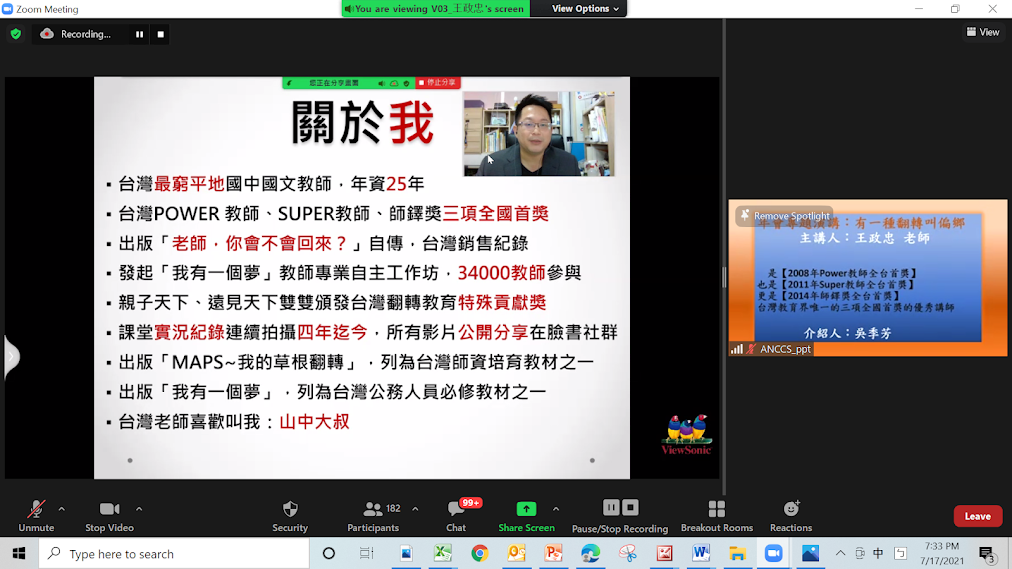Image resolution: width=1012 pixels, height=569 pixels.
Task: Click the Zoom Meeting window title
Action: click(47, 9)
